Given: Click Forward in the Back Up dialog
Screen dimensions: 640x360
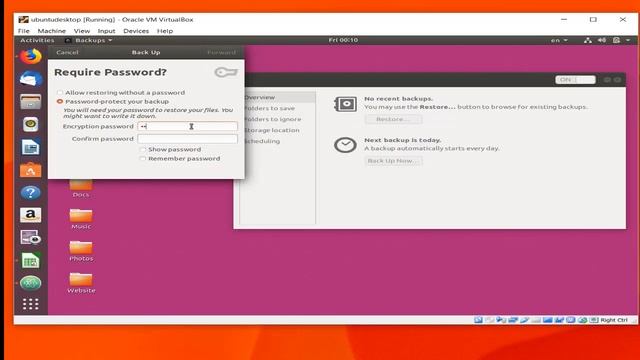Looking at the screenshot, I should pos(221,52).
